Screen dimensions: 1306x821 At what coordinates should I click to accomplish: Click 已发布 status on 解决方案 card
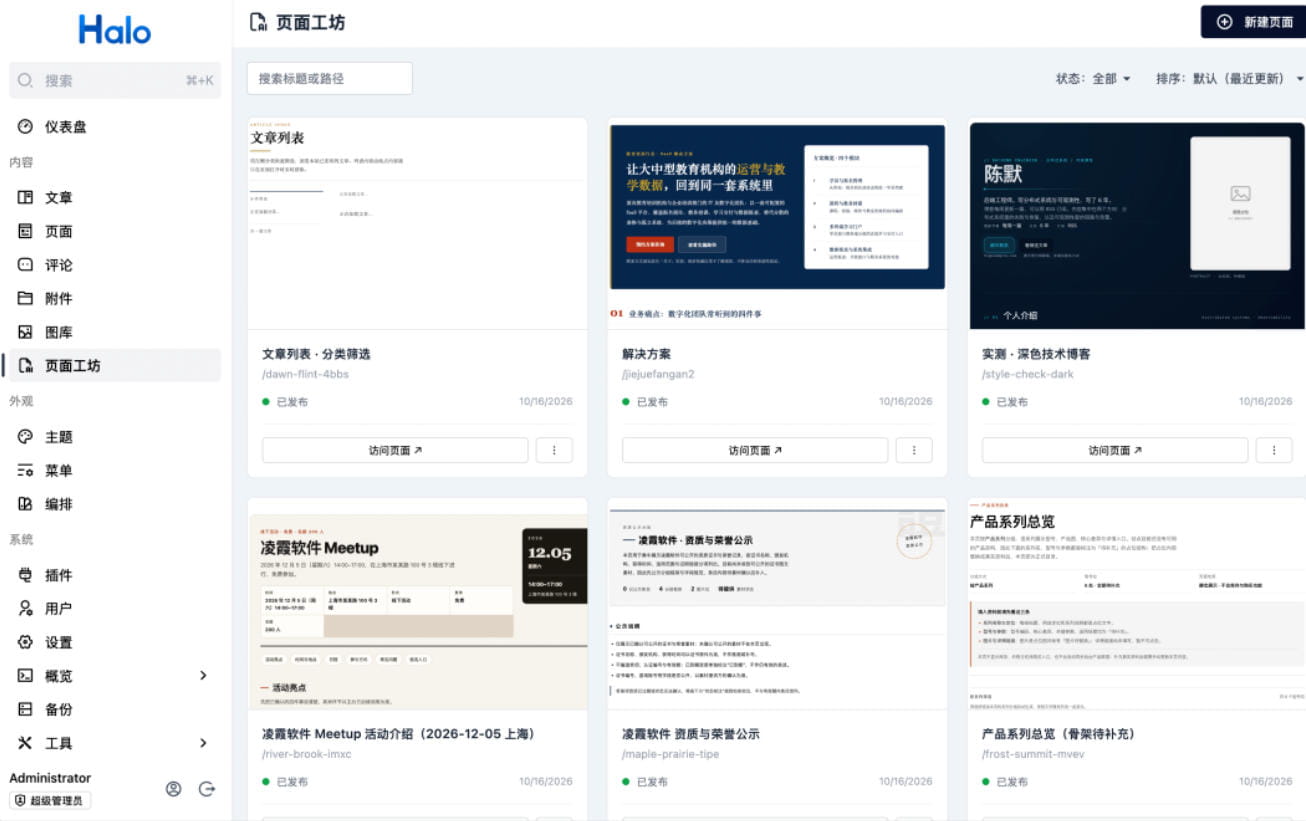coord(645,402)
